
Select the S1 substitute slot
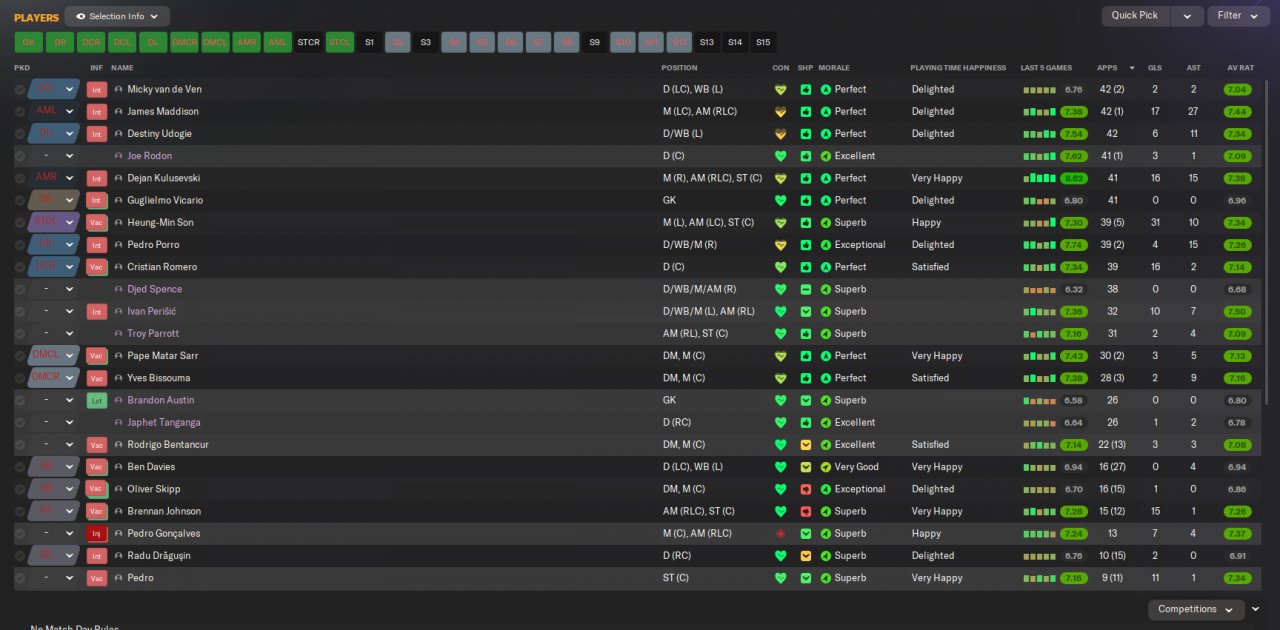click(369, 43)
